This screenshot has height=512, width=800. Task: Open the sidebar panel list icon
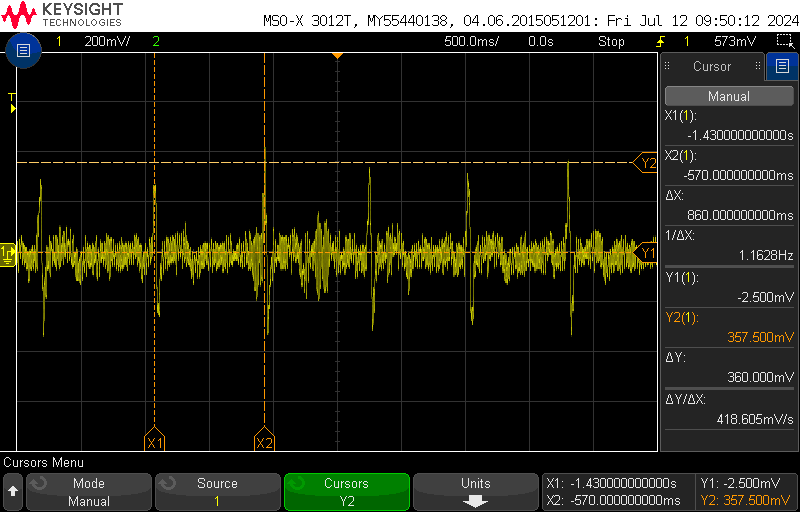click(782, 66)
